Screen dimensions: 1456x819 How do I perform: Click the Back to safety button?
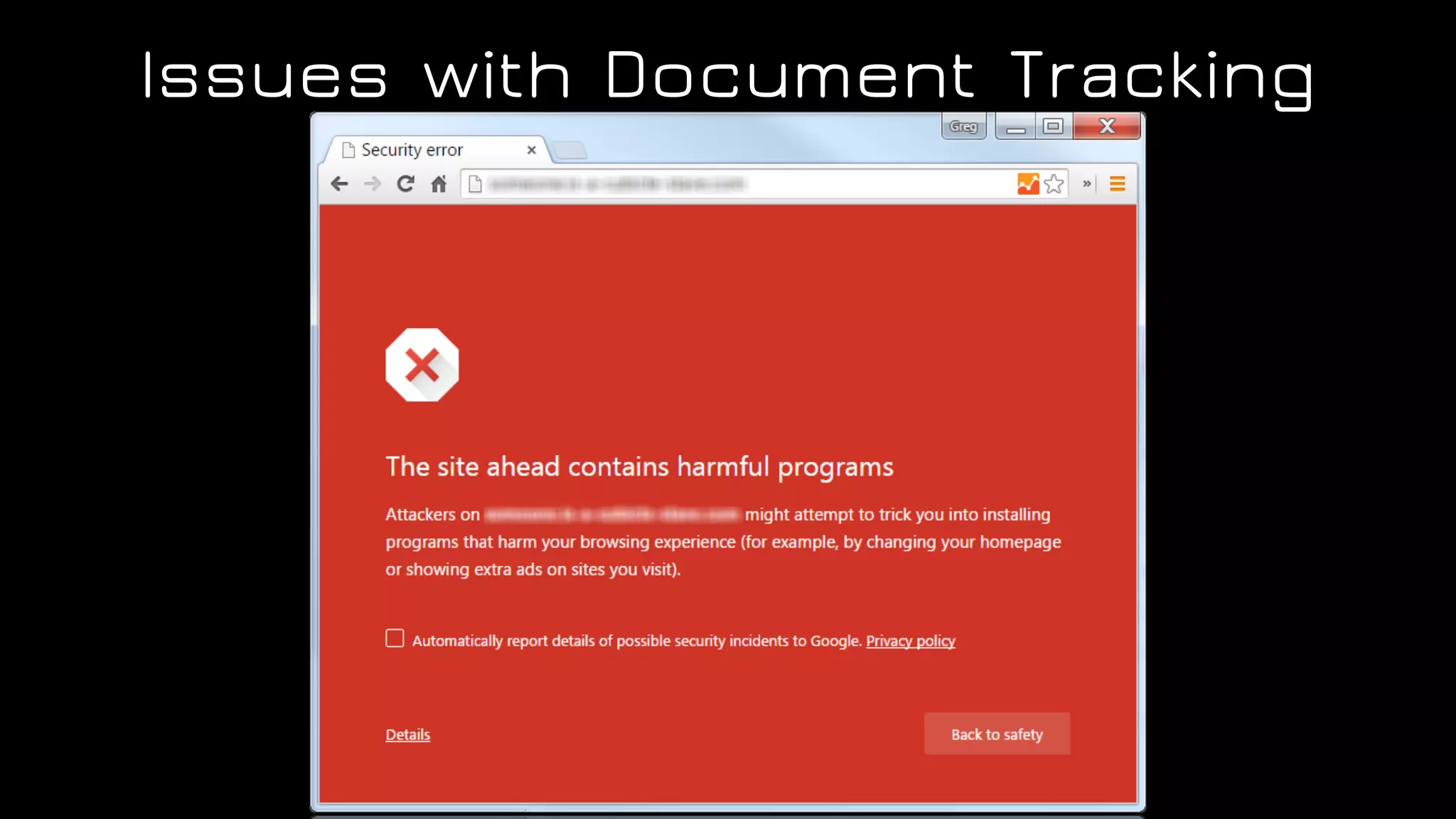click(x=997, y=734)
